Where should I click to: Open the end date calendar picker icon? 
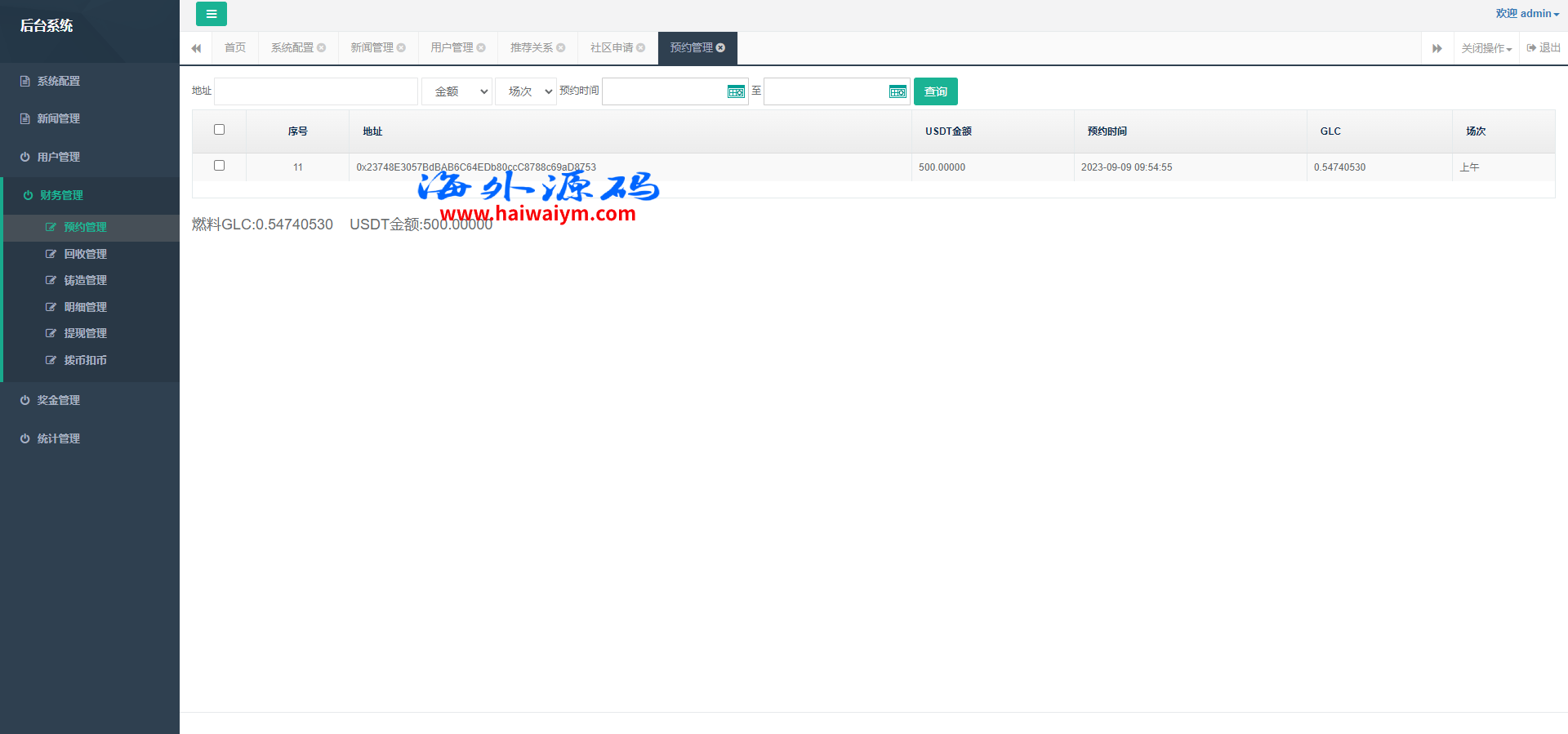[898, 91]
